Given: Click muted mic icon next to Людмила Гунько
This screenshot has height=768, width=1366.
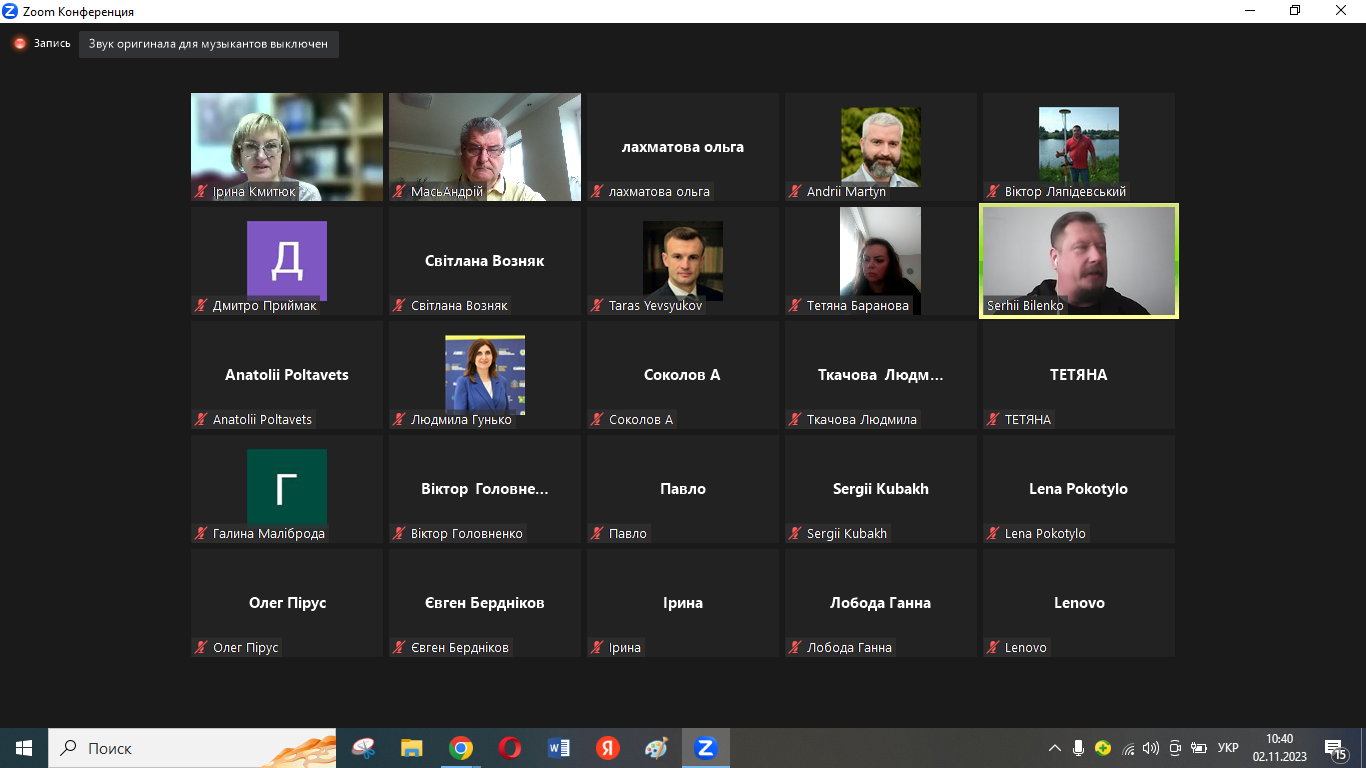Looking at the screenshot, I should 399,420.
